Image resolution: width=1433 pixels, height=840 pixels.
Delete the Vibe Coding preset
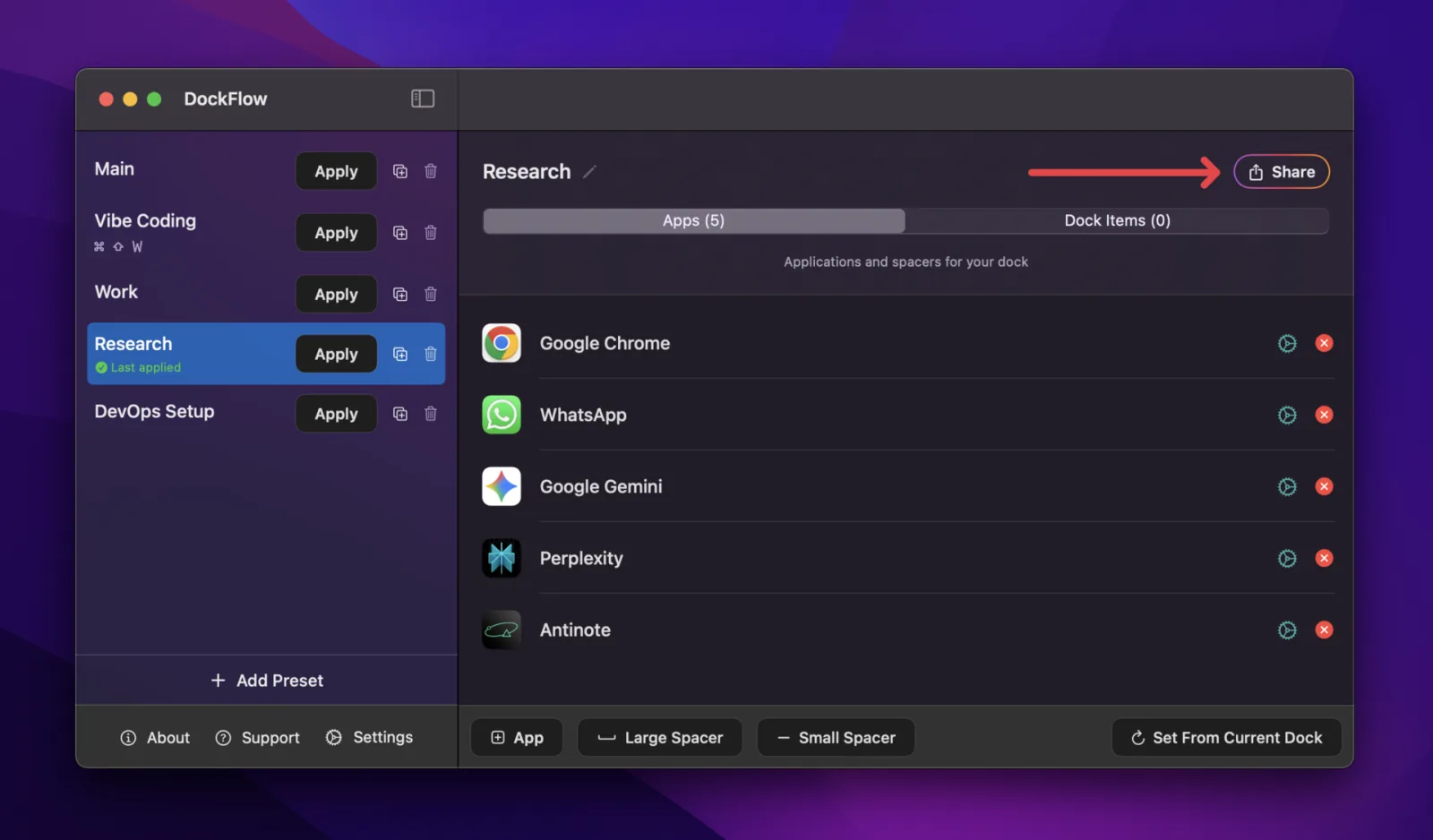(x=431, y=233)
